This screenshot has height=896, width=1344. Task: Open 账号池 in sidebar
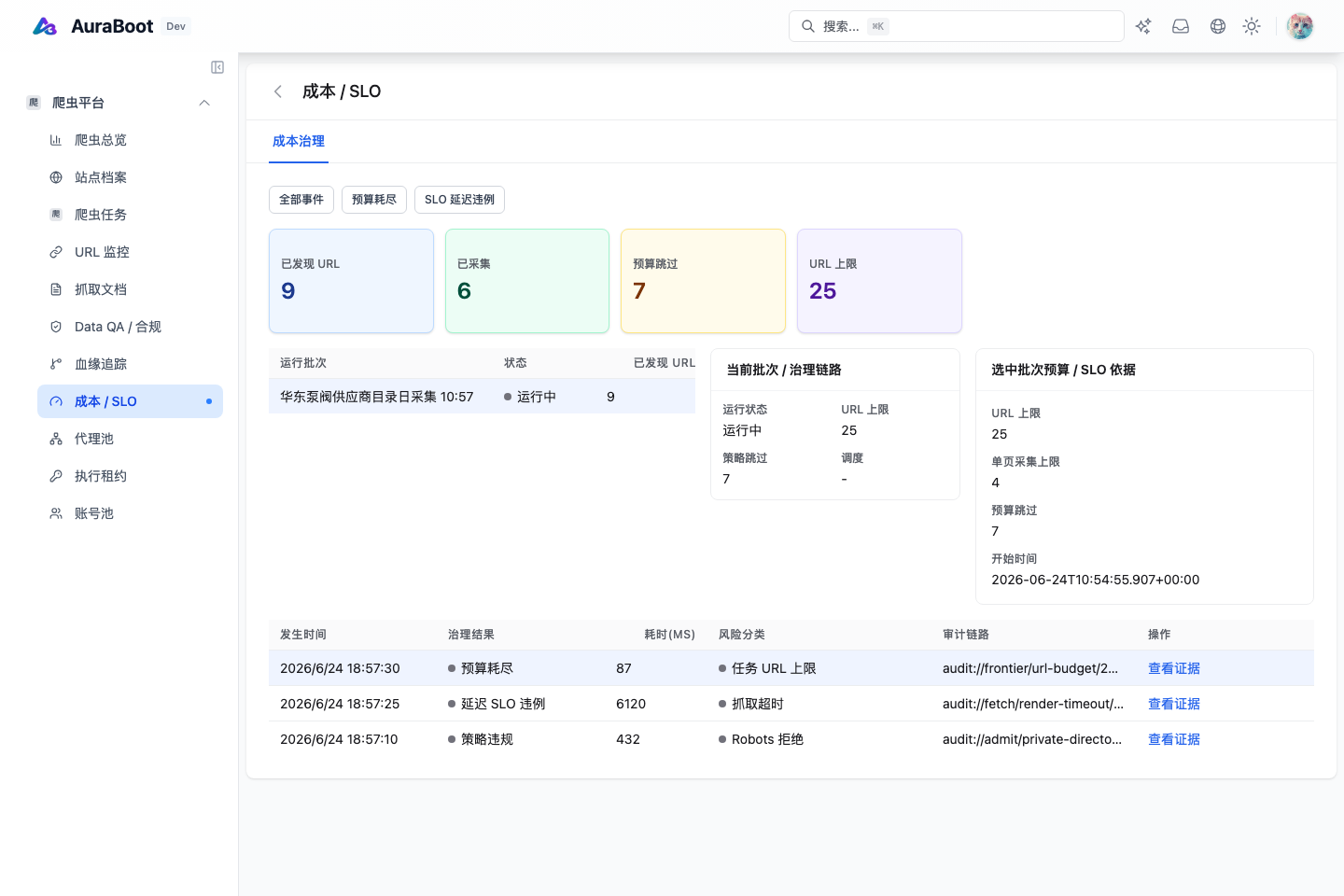pyautogui.click(x=130, y=513)
